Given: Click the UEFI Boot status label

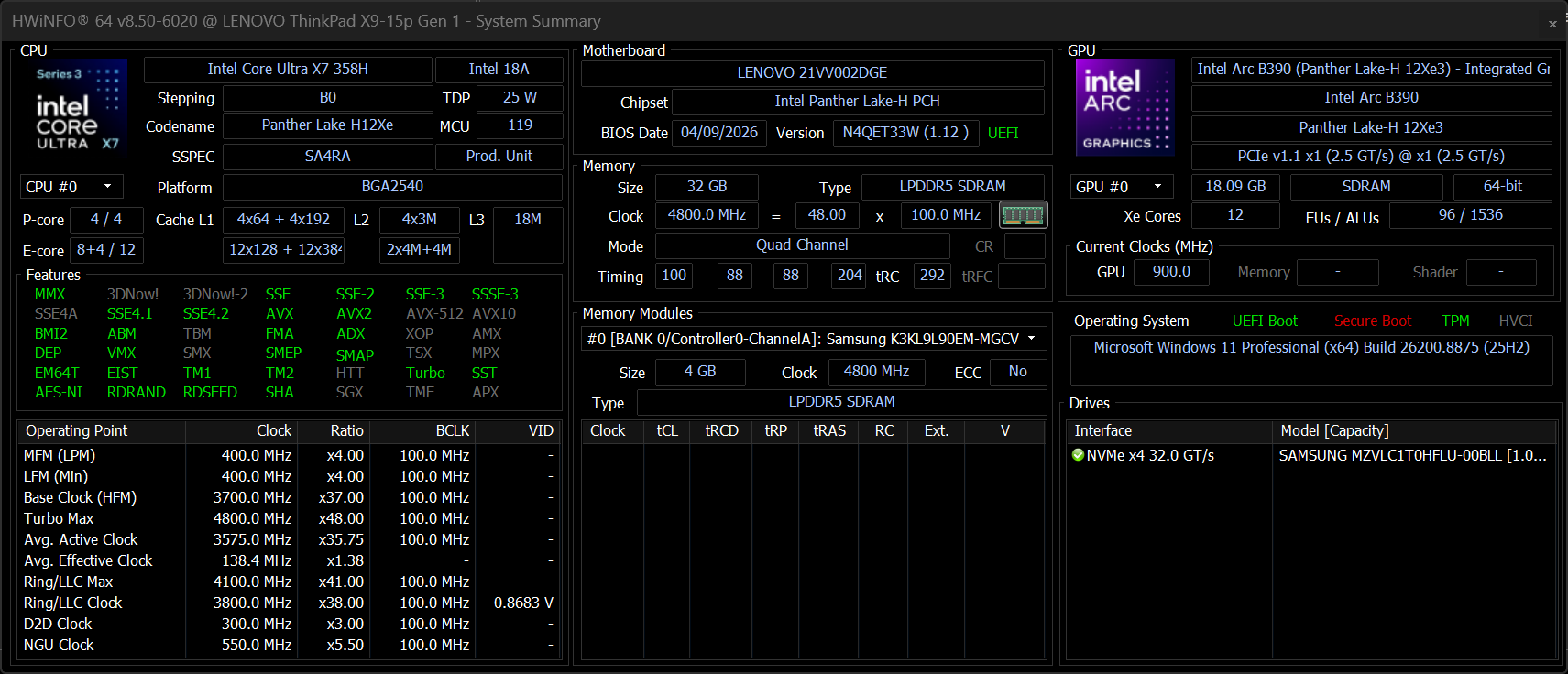Looking at the screenshot, I should pyautogui.click(x=1265, y=321).
